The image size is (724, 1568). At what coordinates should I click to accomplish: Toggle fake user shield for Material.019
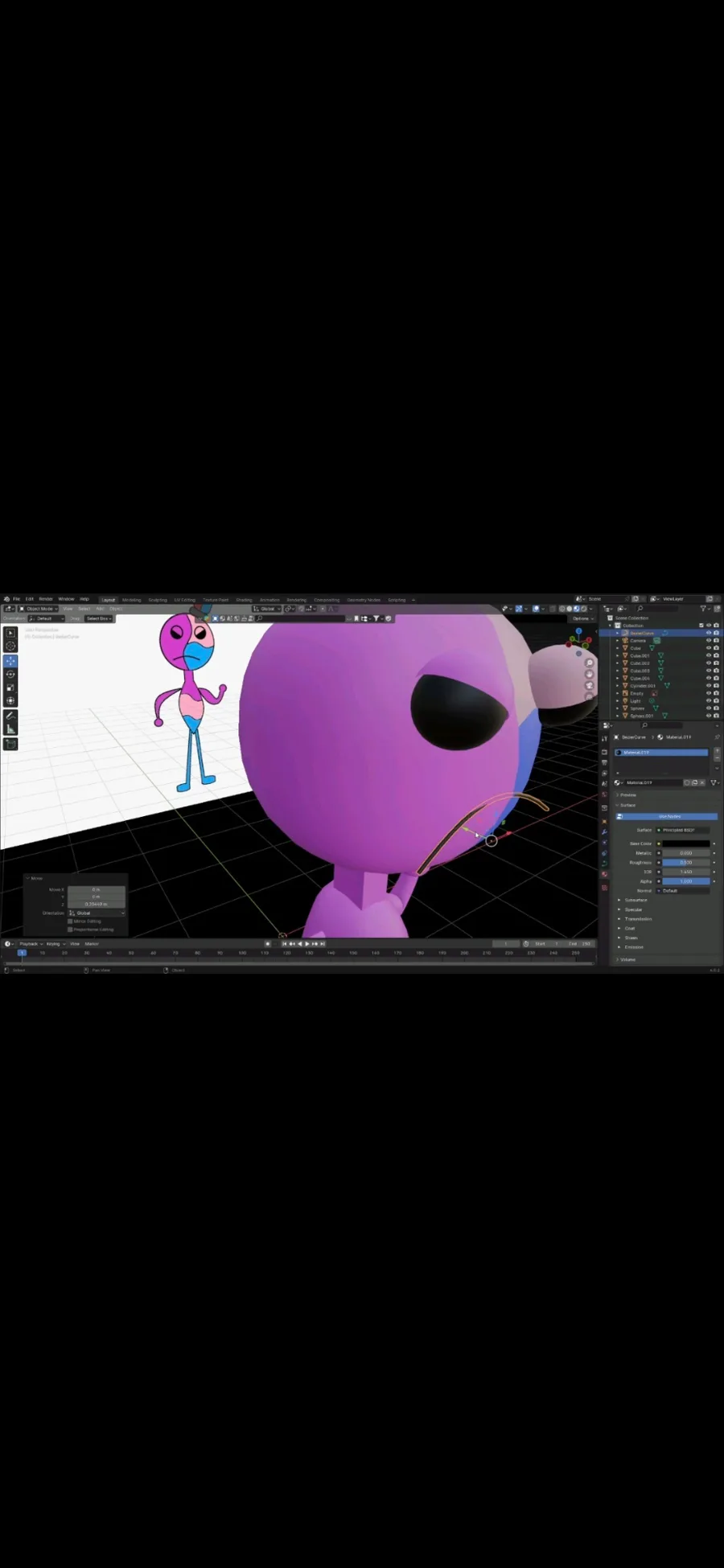pyautogui.click(x=687, y=782)
